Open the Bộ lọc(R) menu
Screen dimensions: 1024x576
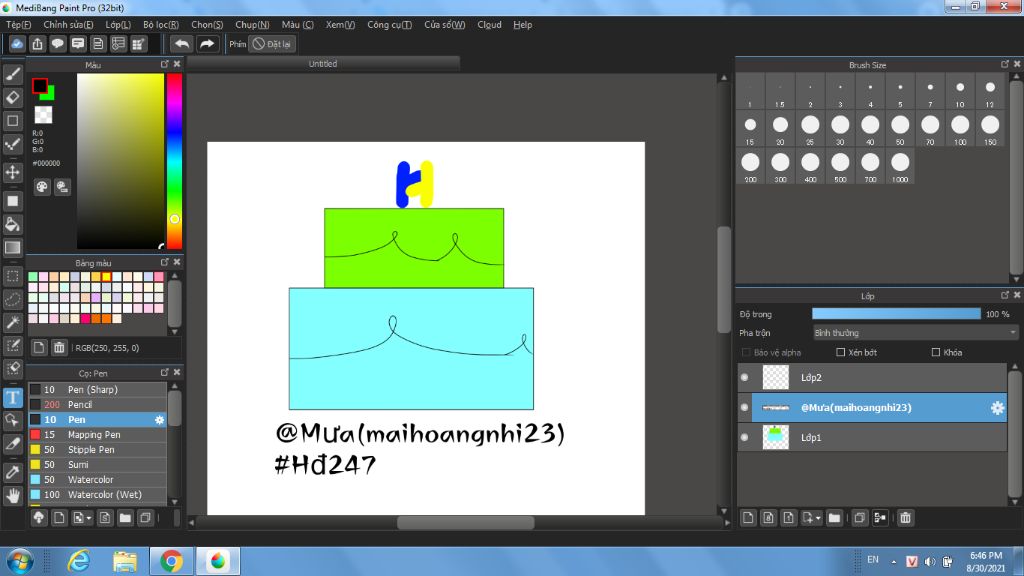[x=161, y=25]
